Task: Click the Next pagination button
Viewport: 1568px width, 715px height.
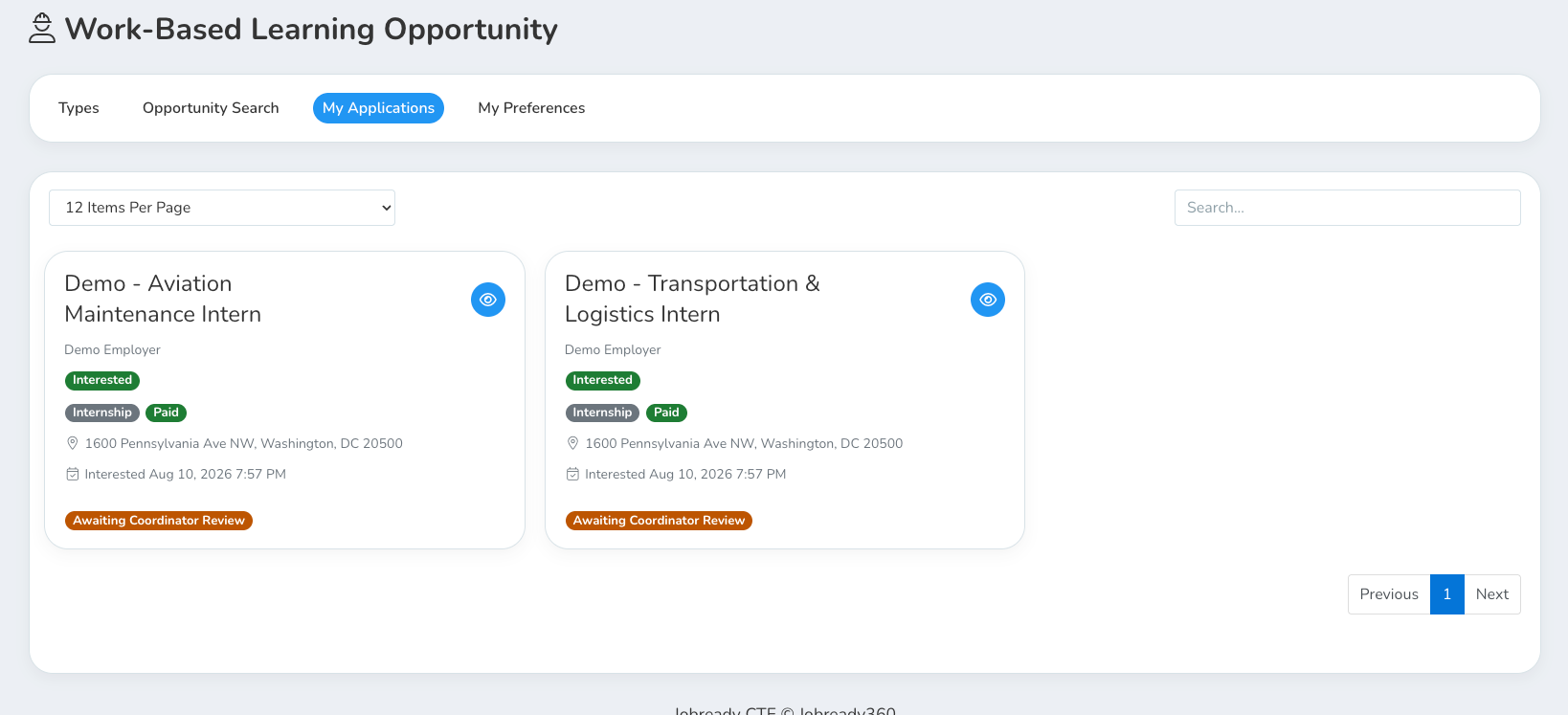Action: point(1492,594)
